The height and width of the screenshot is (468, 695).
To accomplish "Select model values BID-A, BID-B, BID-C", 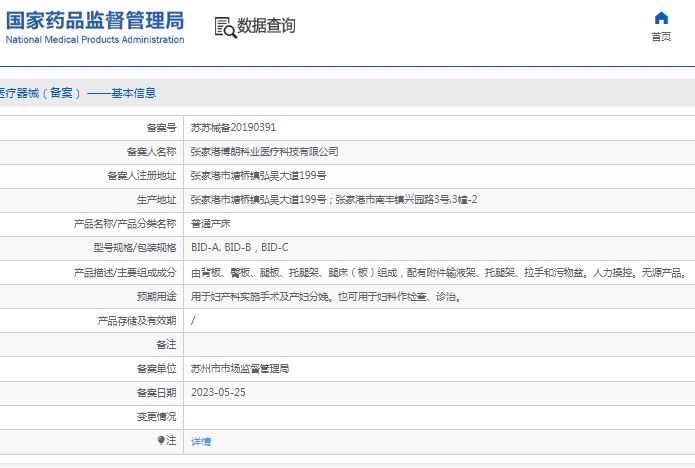I will pyautogui.click(x=239, y=247).
